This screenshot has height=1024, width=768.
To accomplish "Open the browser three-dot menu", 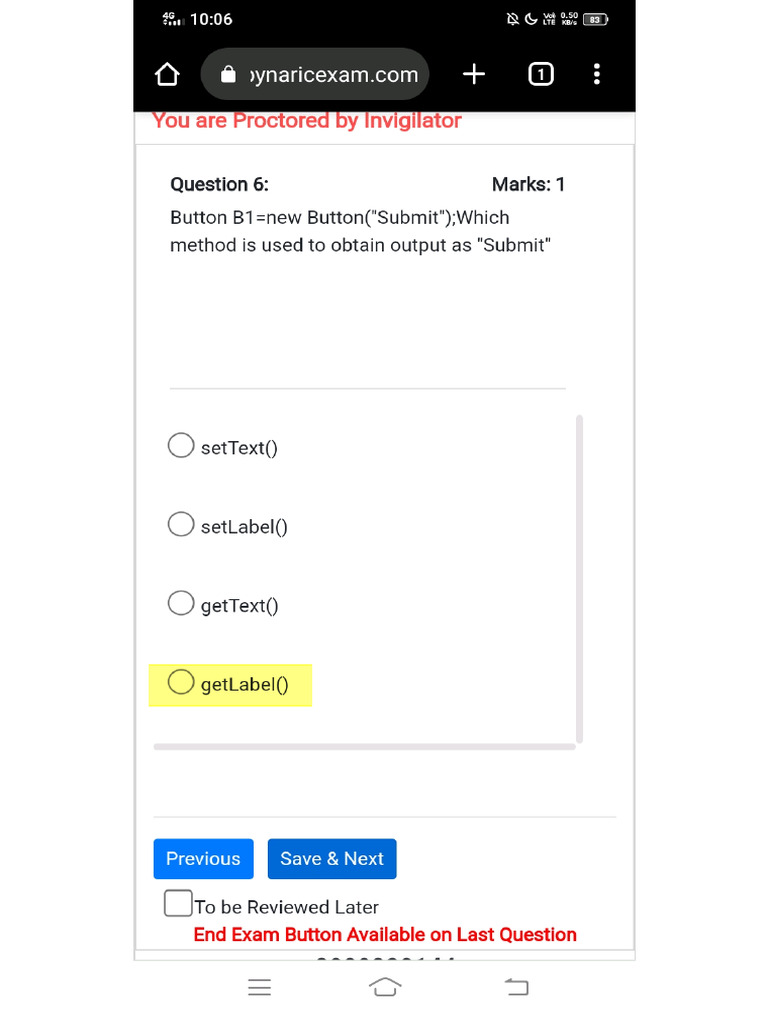I will click(x=597, y=74).
